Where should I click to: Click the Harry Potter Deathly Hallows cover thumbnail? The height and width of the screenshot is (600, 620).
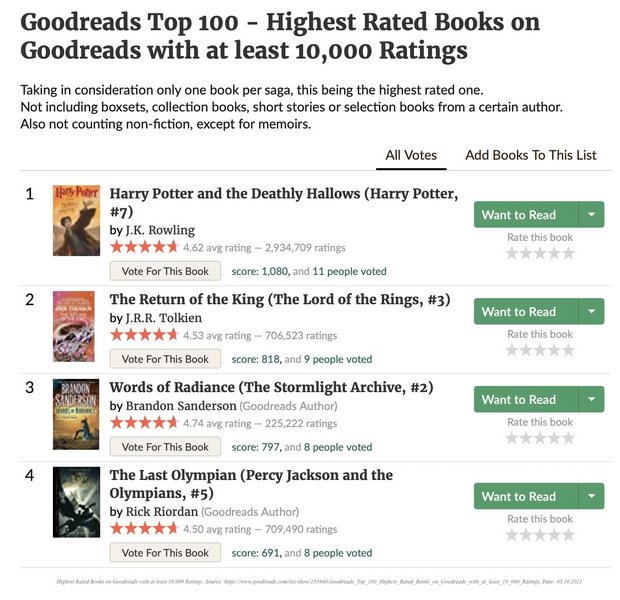pyautogui.click(x=76, y=219)
